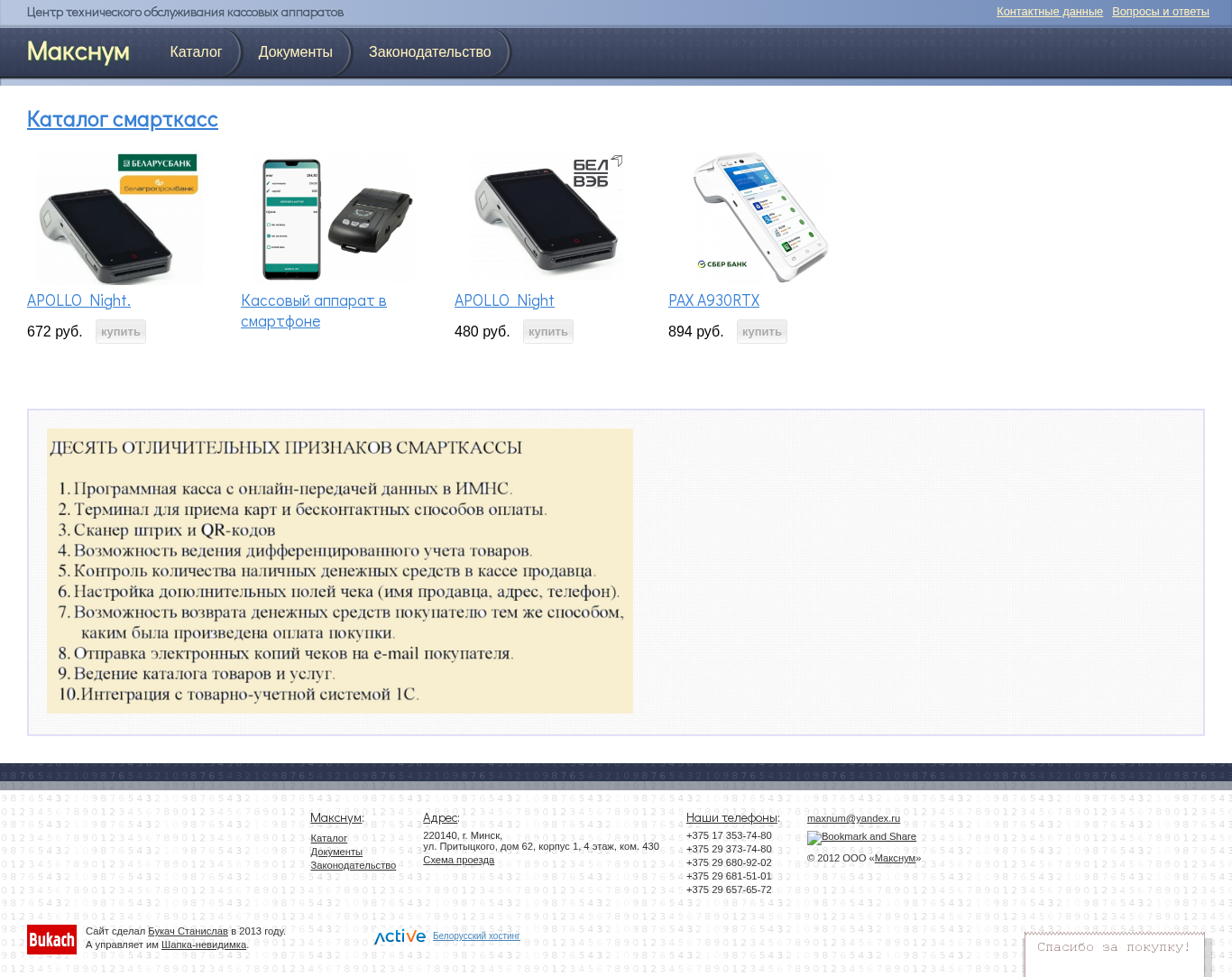Open the footer Документы link

pos(336,852)
